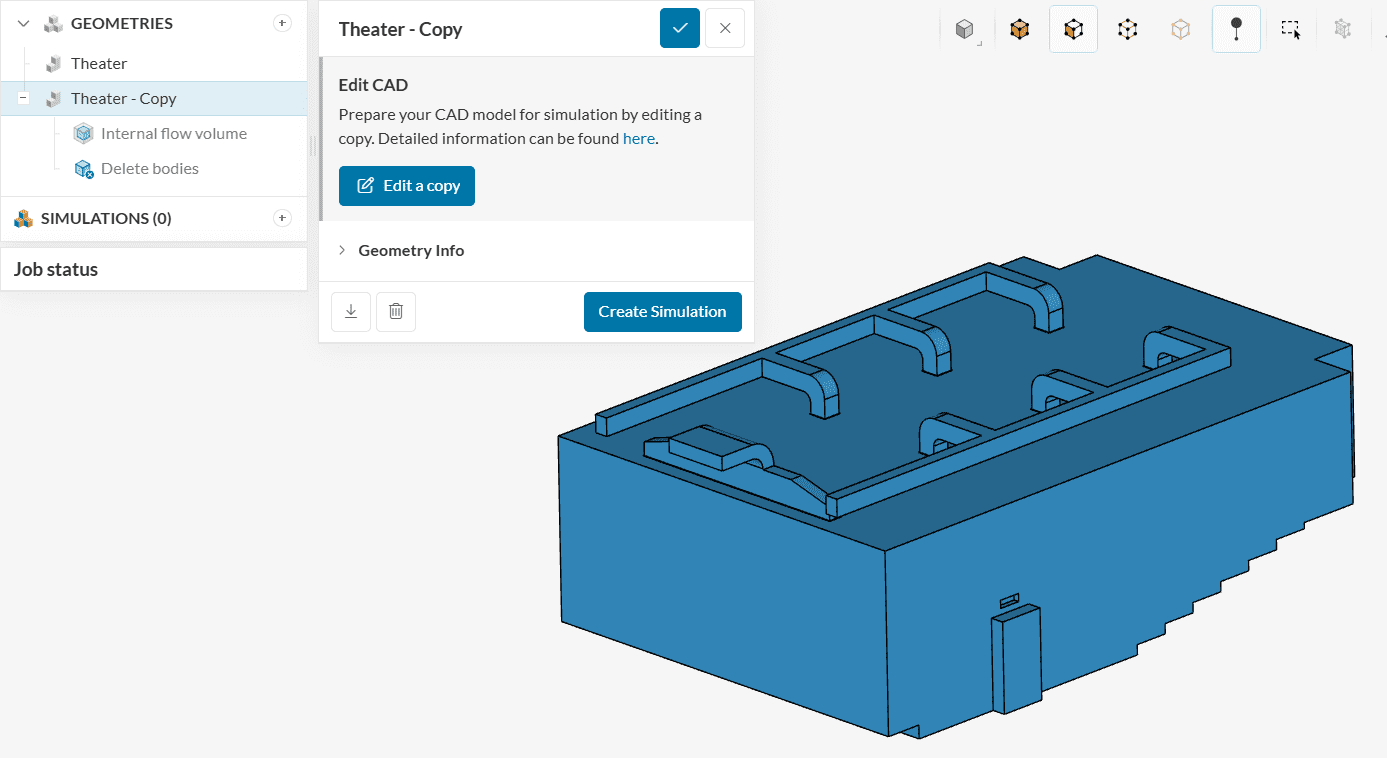Choose the edge selection mode icon
The width and height of the screenshot is (1387, 758).
coord(1127,30)
